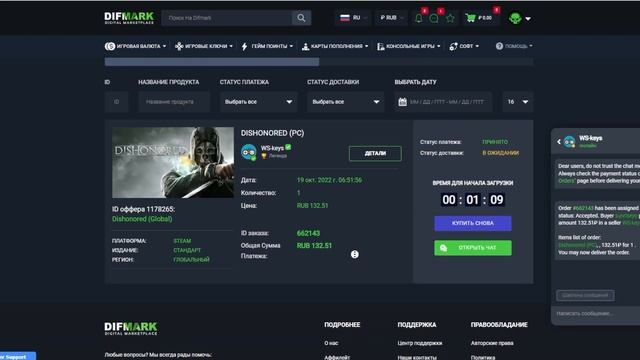Screen dimensions: 640x360
Task: Open the Карты пополнения menu
Action: [335, 46]
